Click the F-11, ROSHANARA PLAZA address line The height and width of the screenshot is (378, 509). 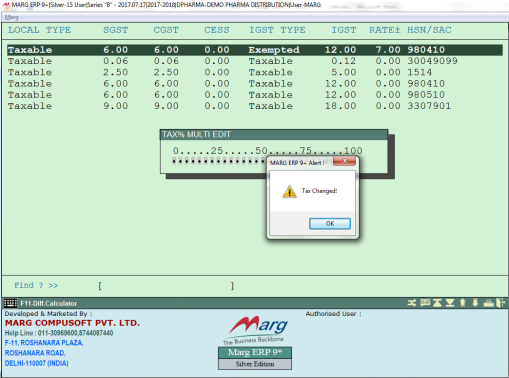(44, 343)
